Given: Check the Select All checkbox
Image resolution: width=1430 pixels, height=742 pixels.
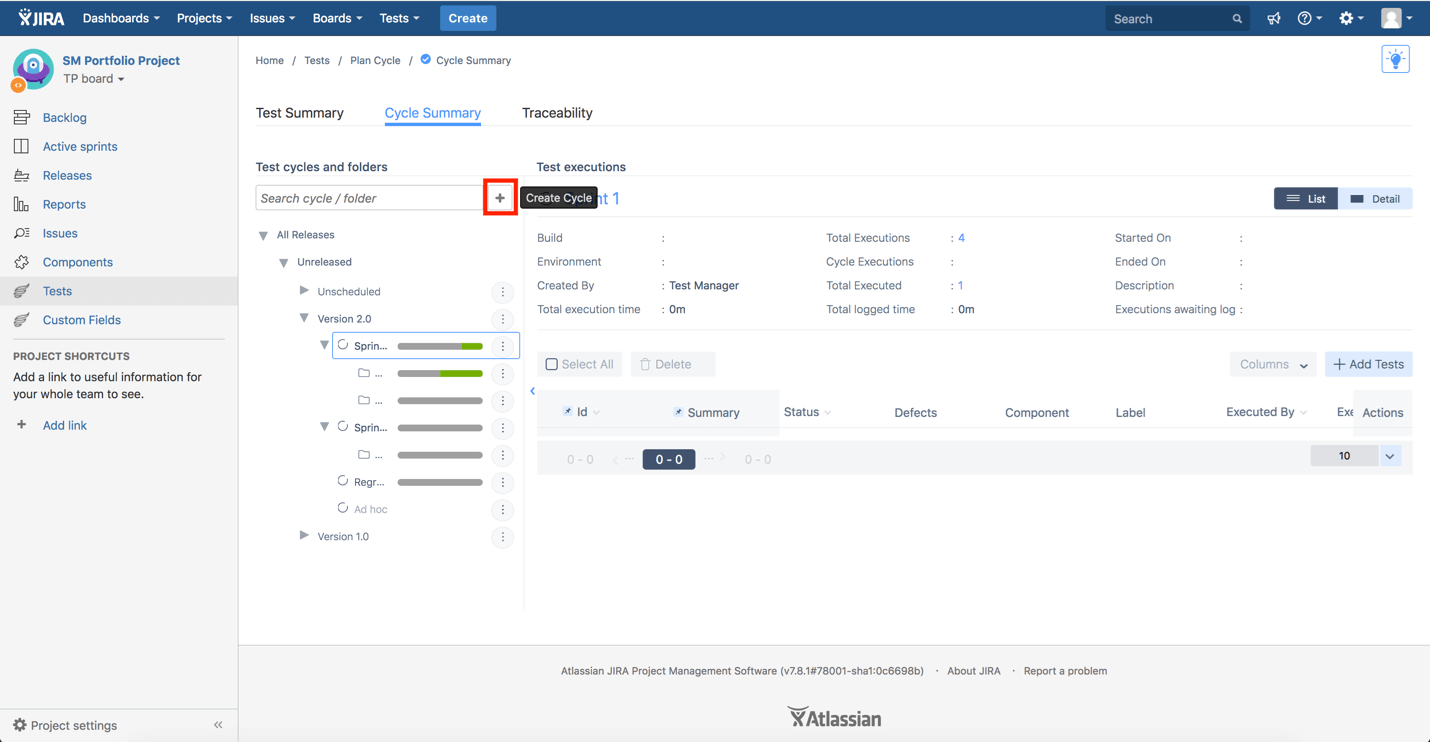Looking at the screenshot, I should coord(552,364).
